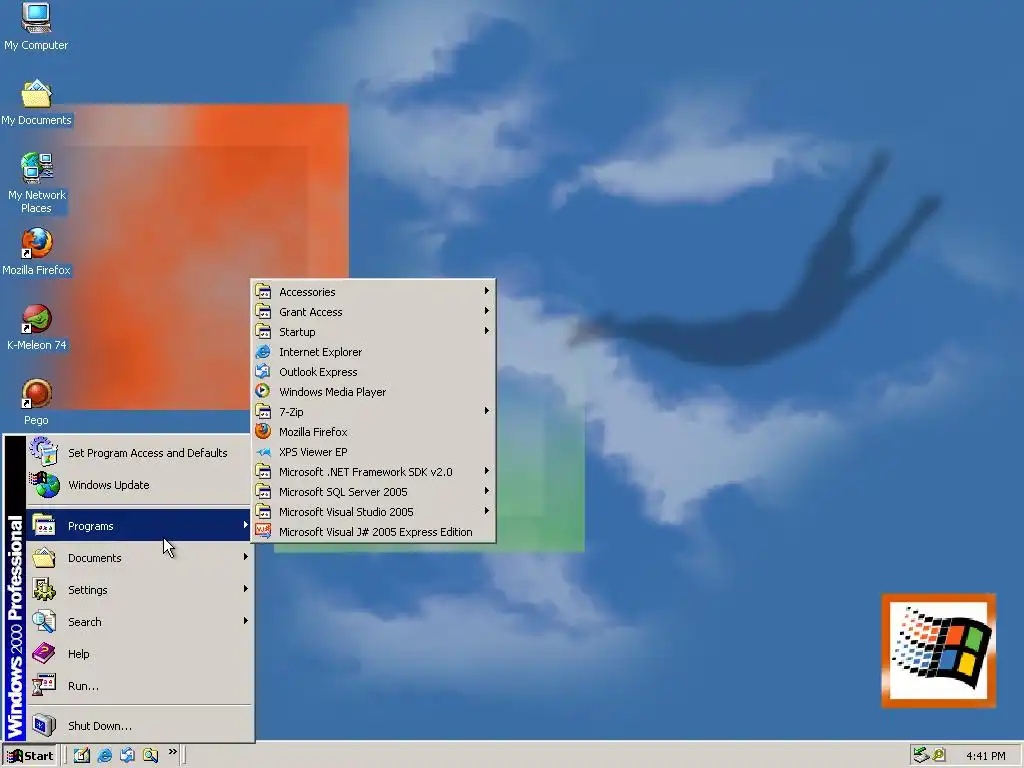Click the My Network Places desktop icon
The image size is (1024, 768).
[37, 183]
